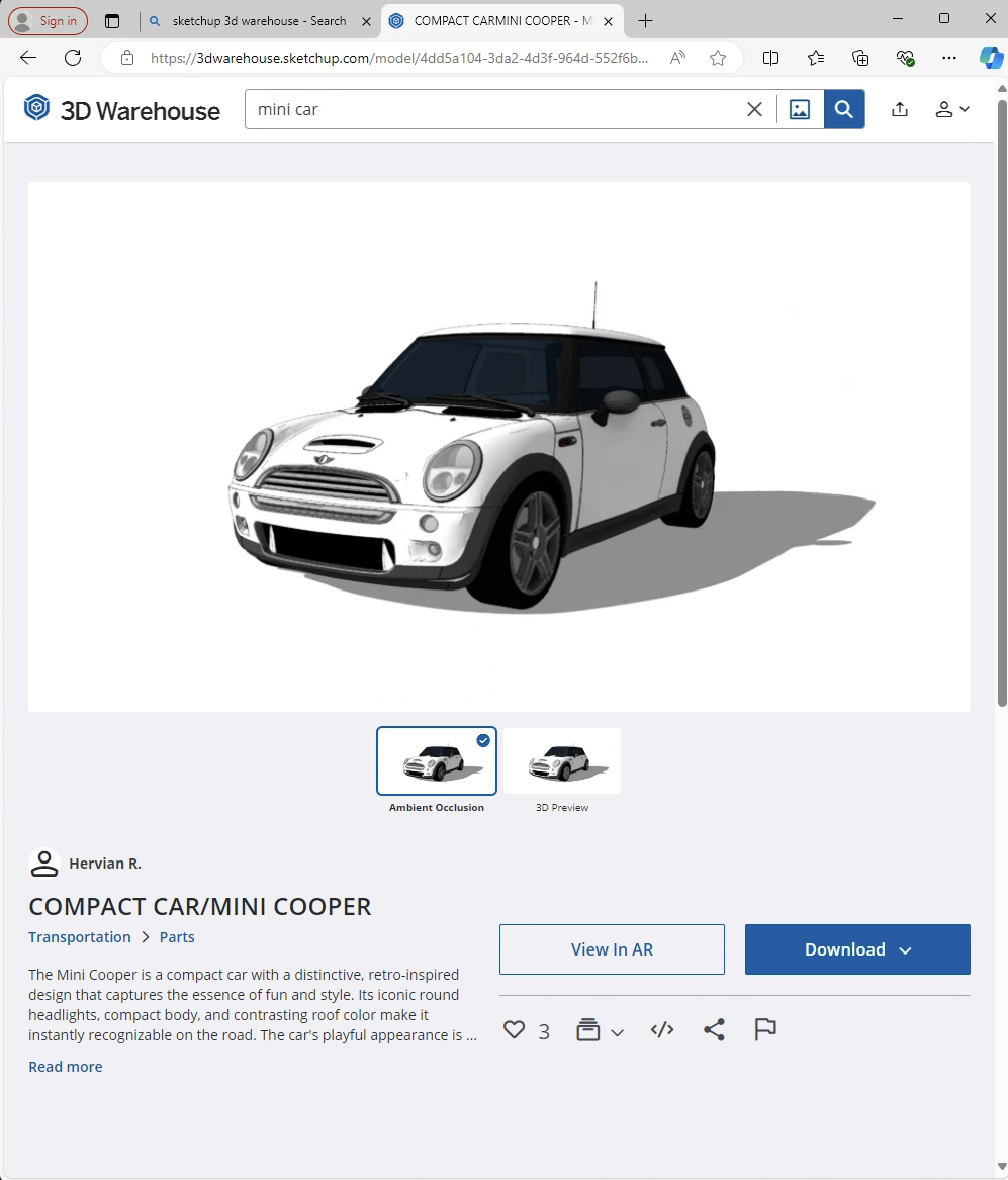Click the Mini Cooper model preview image
The width and height of the screenshot is (1008, 1180).
coord(499,446)
